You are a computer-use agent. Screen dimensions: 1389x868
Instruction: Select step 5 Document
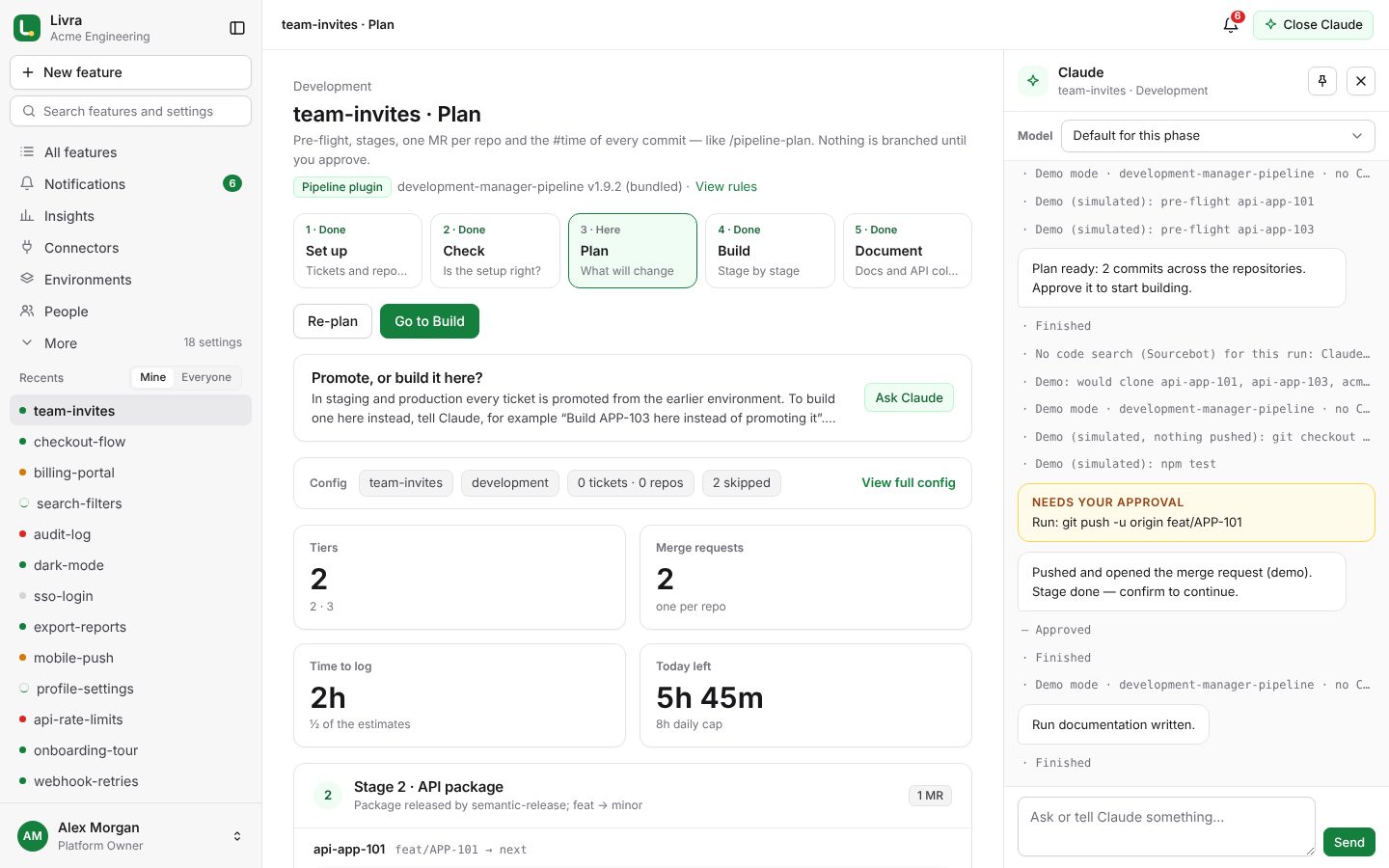click(x=908, y=251)
